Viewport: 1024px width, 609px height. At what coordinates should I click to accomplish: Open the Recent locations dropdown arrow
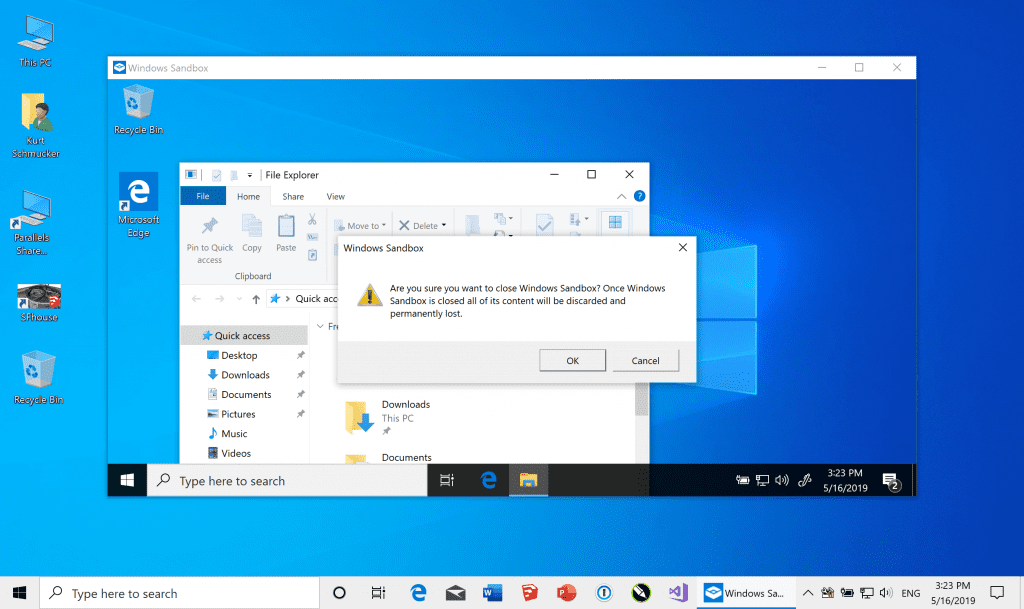tap(239, 299)
